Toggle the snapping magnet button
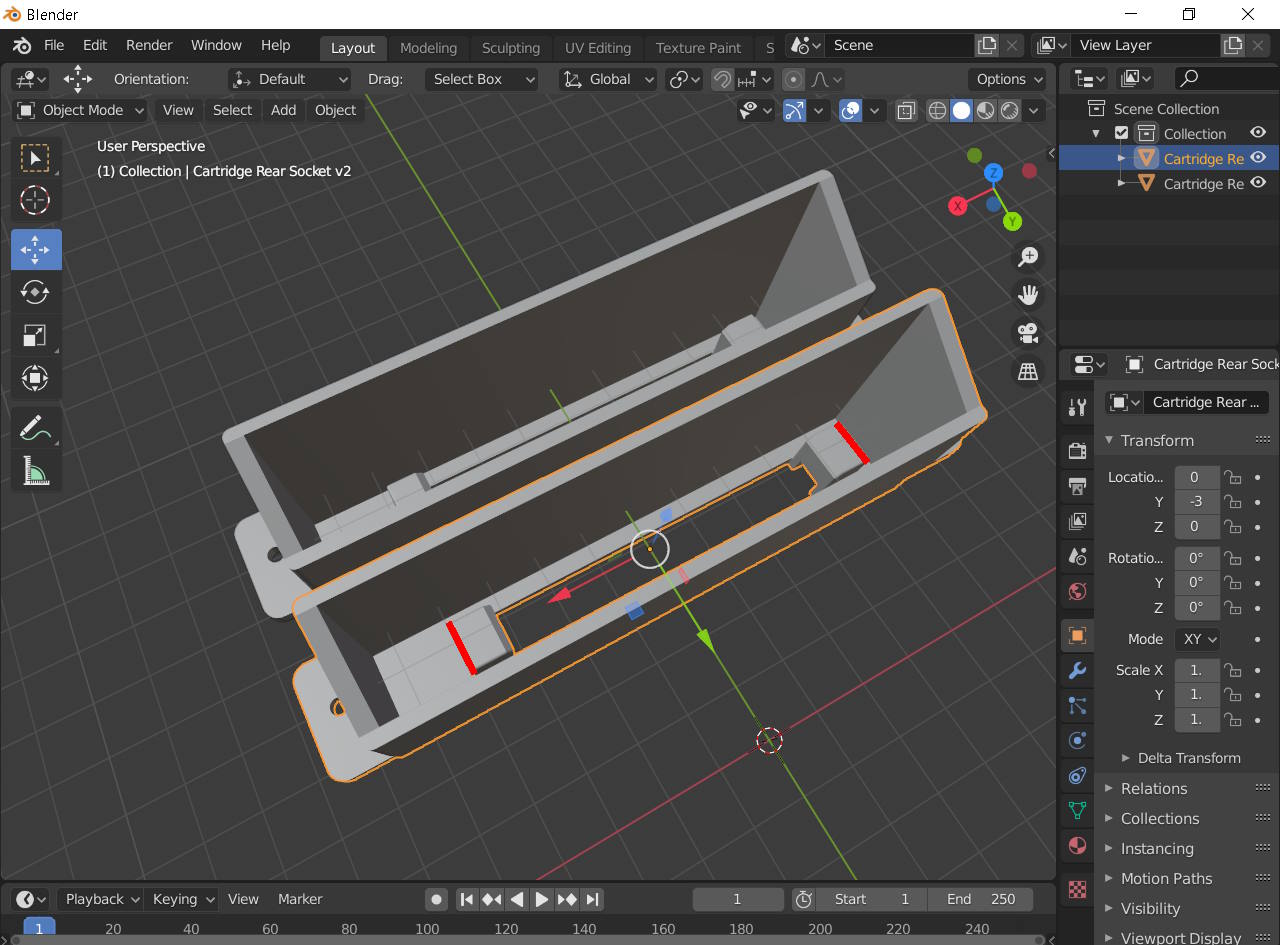The width and height of the screenshot is (1280, 945). point(722,79)
